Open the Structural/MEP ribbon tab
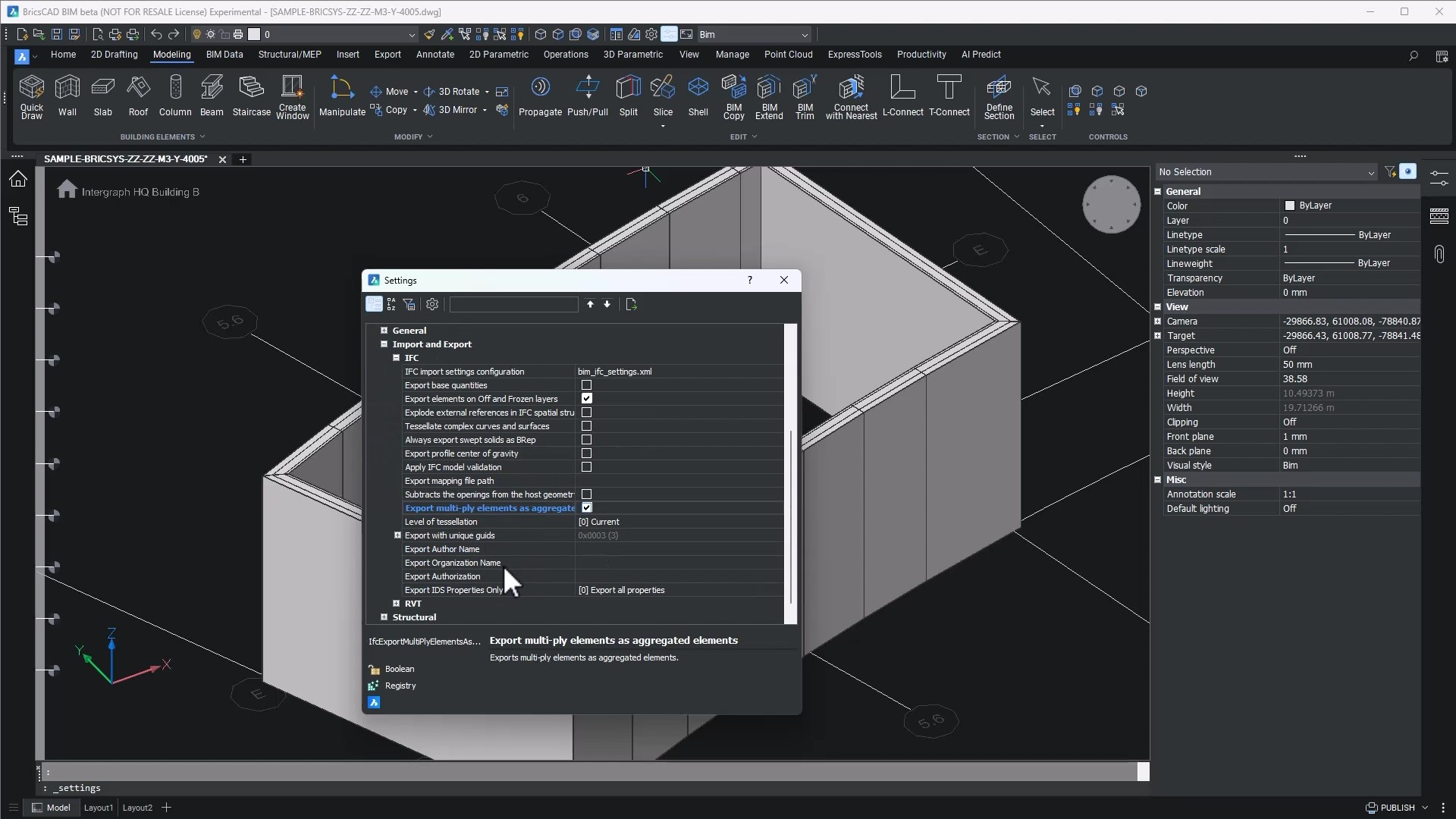The height and width of the screenshot is (819, 1456). [x=290, y=55]
